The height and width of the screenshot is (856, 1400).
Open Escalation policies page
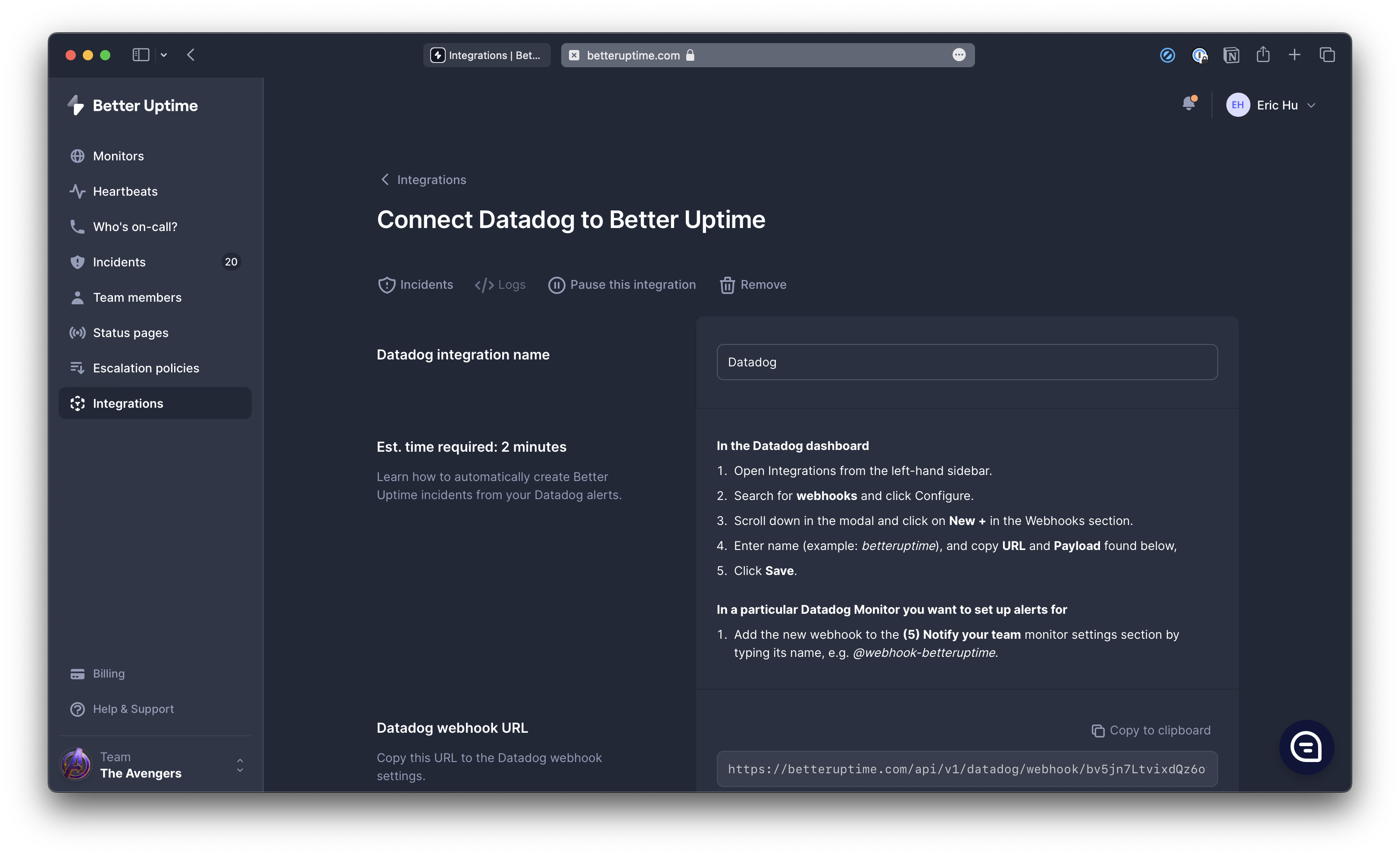(x=155, y=368)
